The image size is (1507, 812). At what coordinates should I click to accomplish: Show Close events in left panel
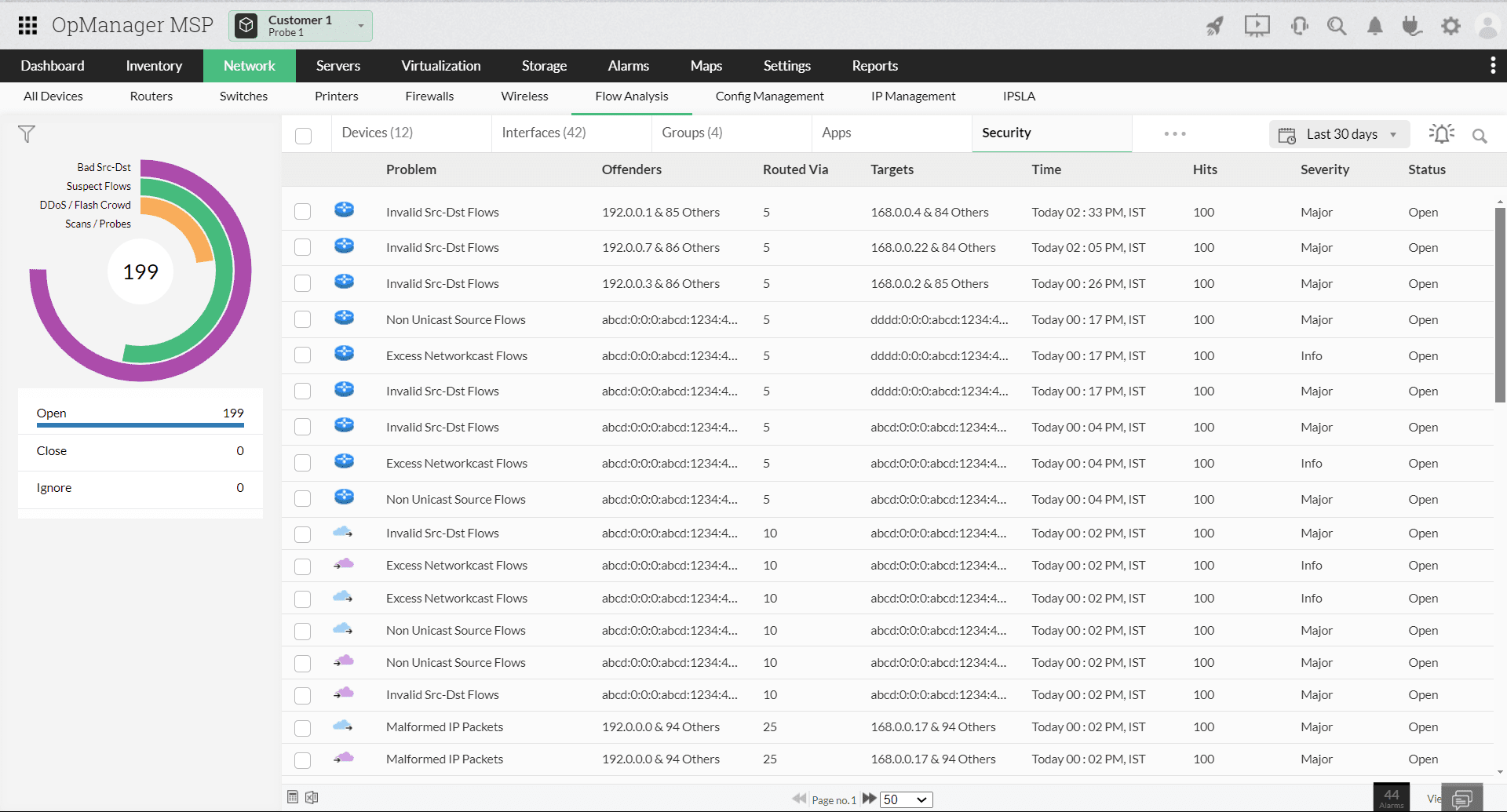[x=140, y=451]
